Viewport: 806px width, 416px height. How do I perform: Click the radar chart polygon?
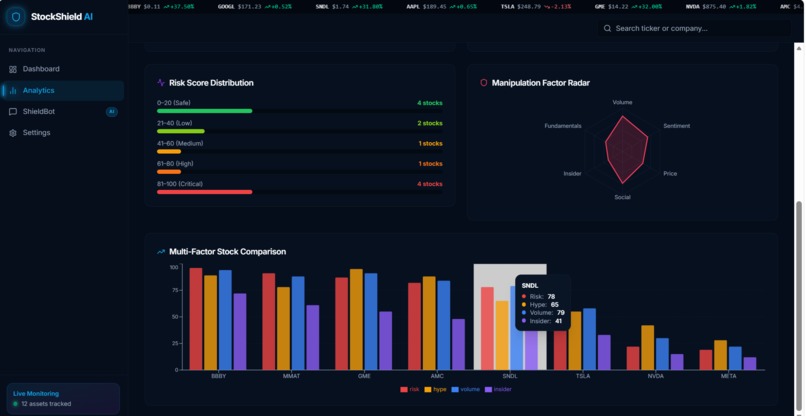[625, 149]
